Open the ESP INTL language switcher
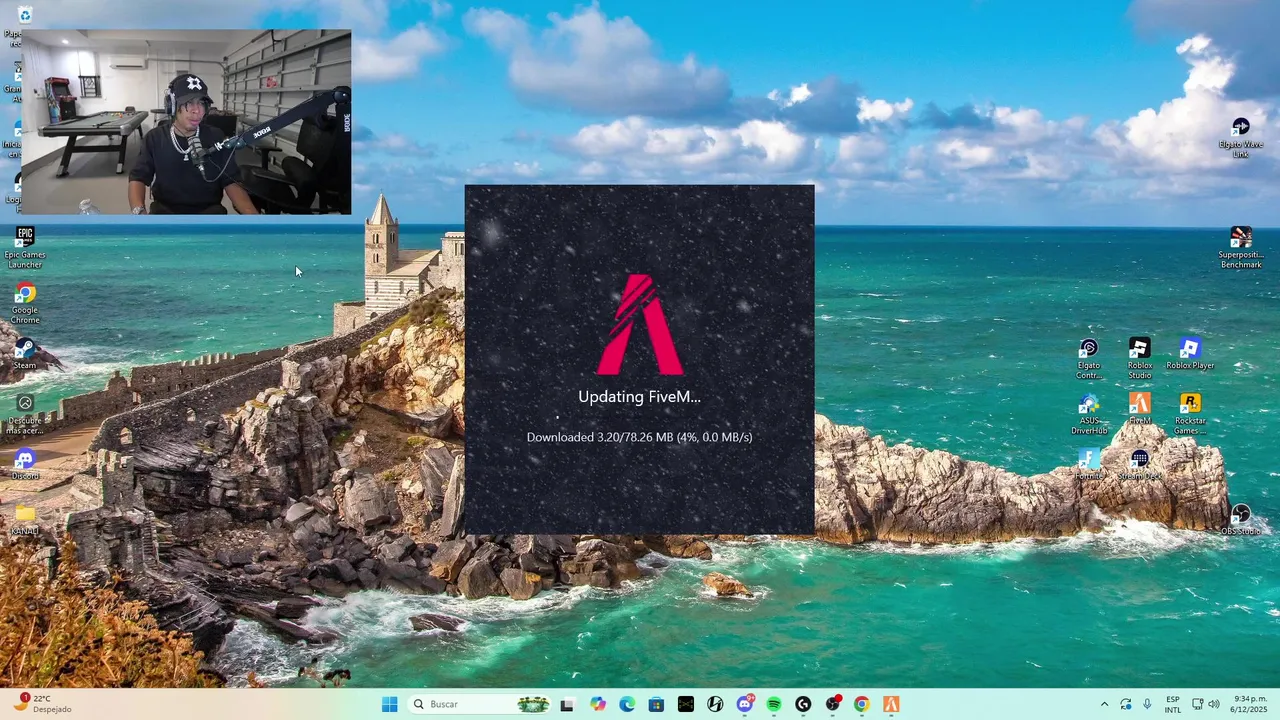 pyautogui.click(x=1173, y=704)
